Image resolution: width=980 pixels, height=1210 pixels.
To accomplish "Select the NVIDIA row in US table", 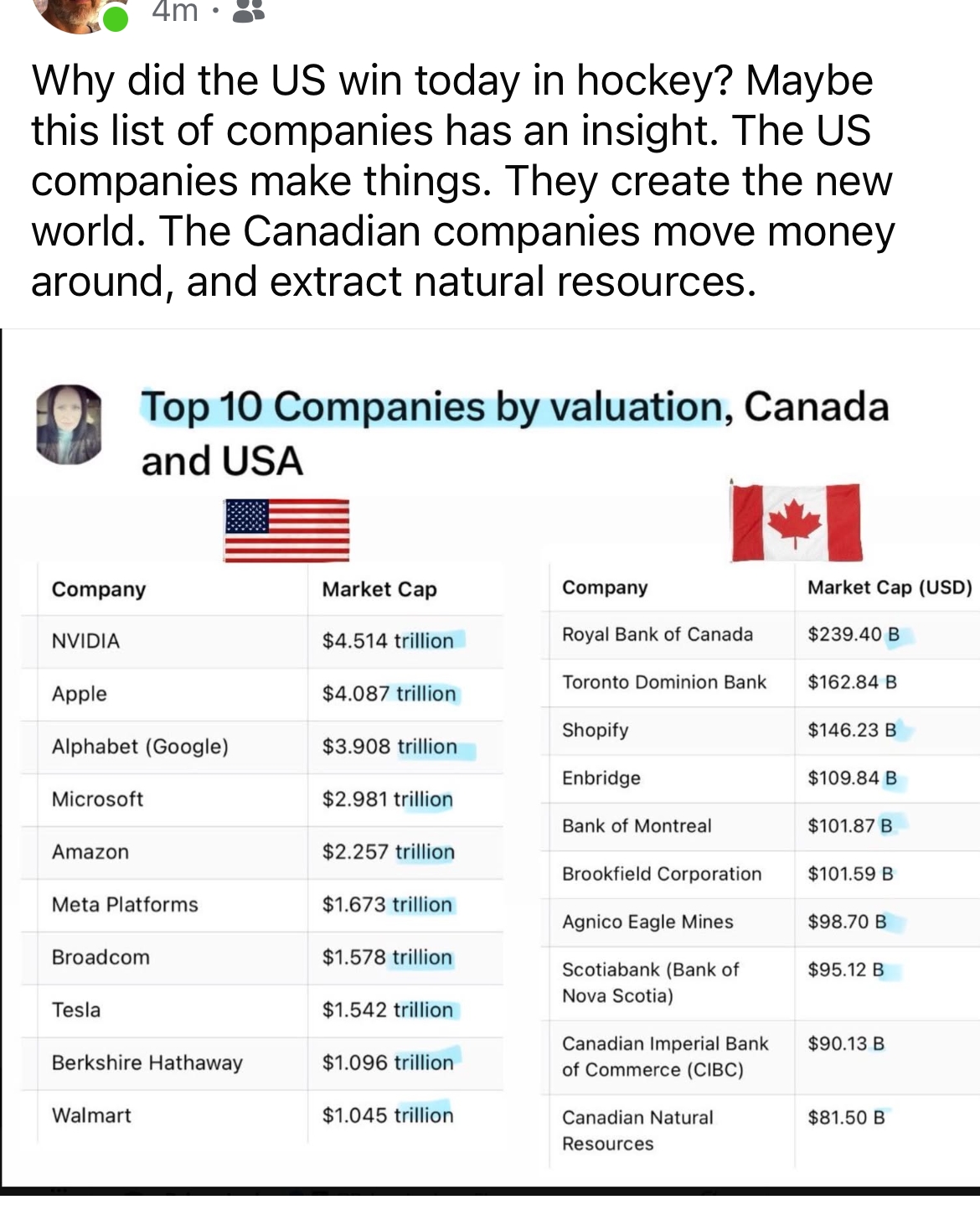I will click(85, 641).
